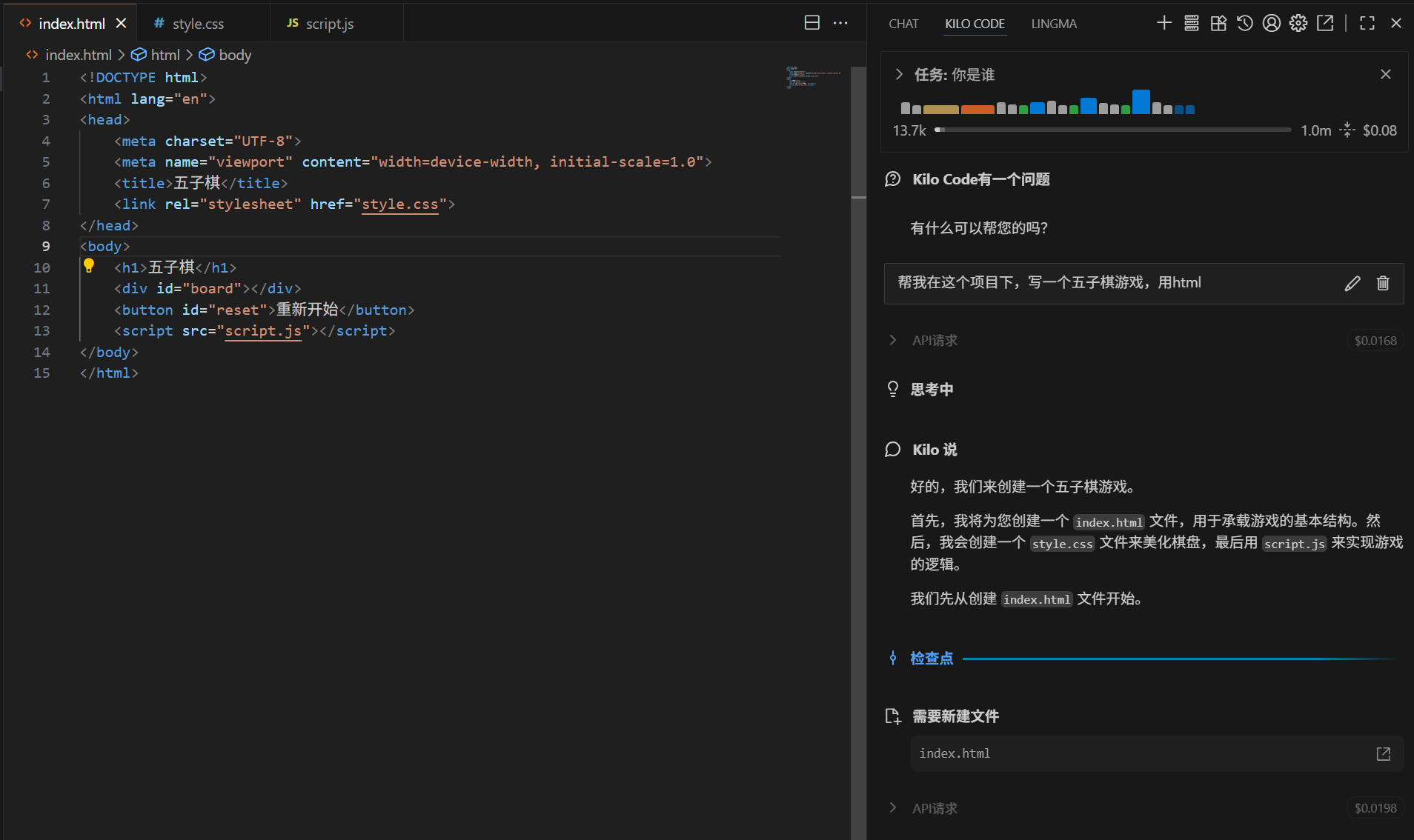This screenshot has height=840, width=1414.
Task: Start a new Kilo Code task
Action: click(x=1163, y=23)
